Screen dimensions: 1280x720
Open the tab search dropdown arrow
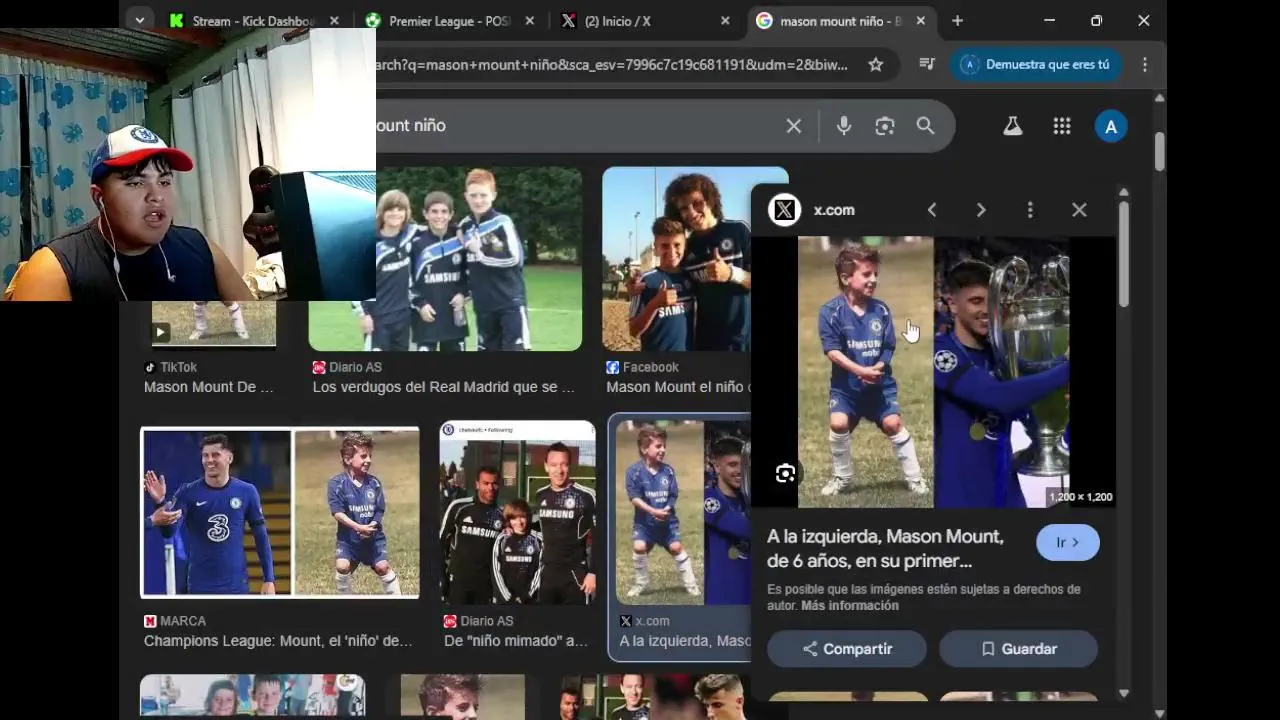tap(140, 20)
